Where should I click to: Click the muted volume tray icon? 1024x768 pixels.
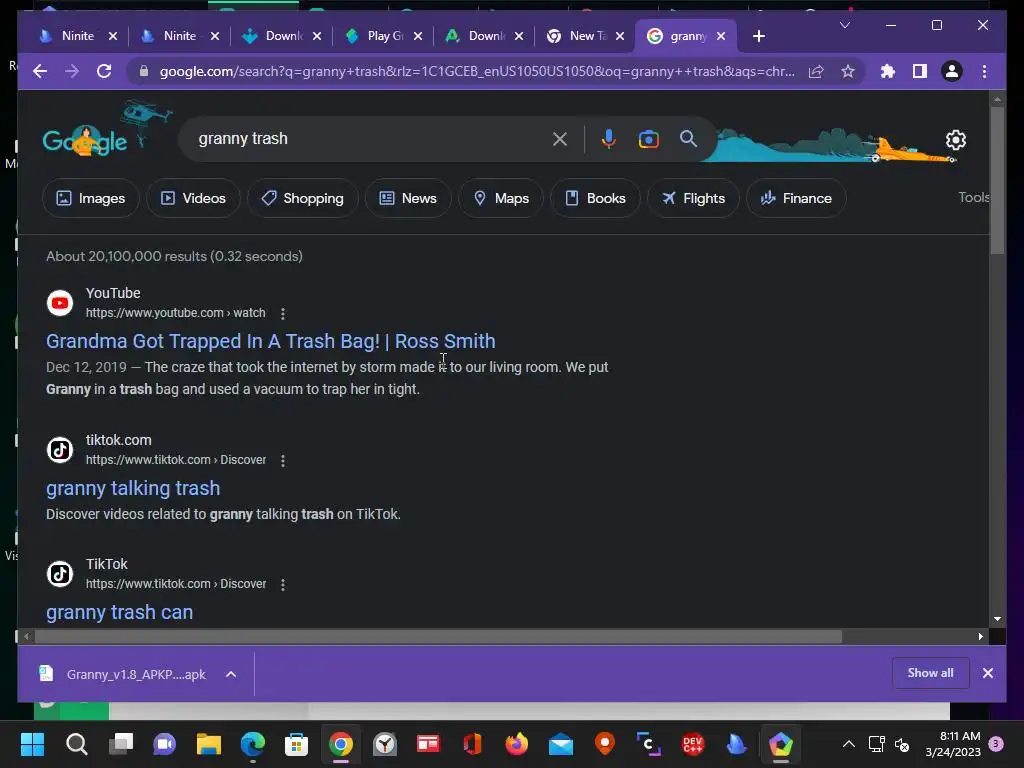[902, 744]
